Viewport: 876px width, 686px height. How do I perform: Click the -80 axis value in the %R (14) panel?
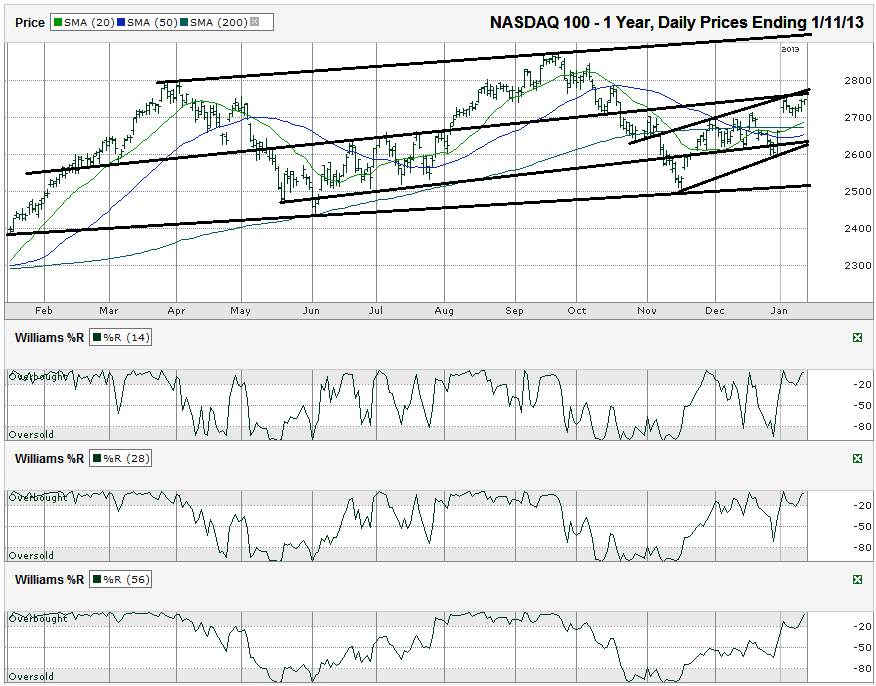(863, 427)
